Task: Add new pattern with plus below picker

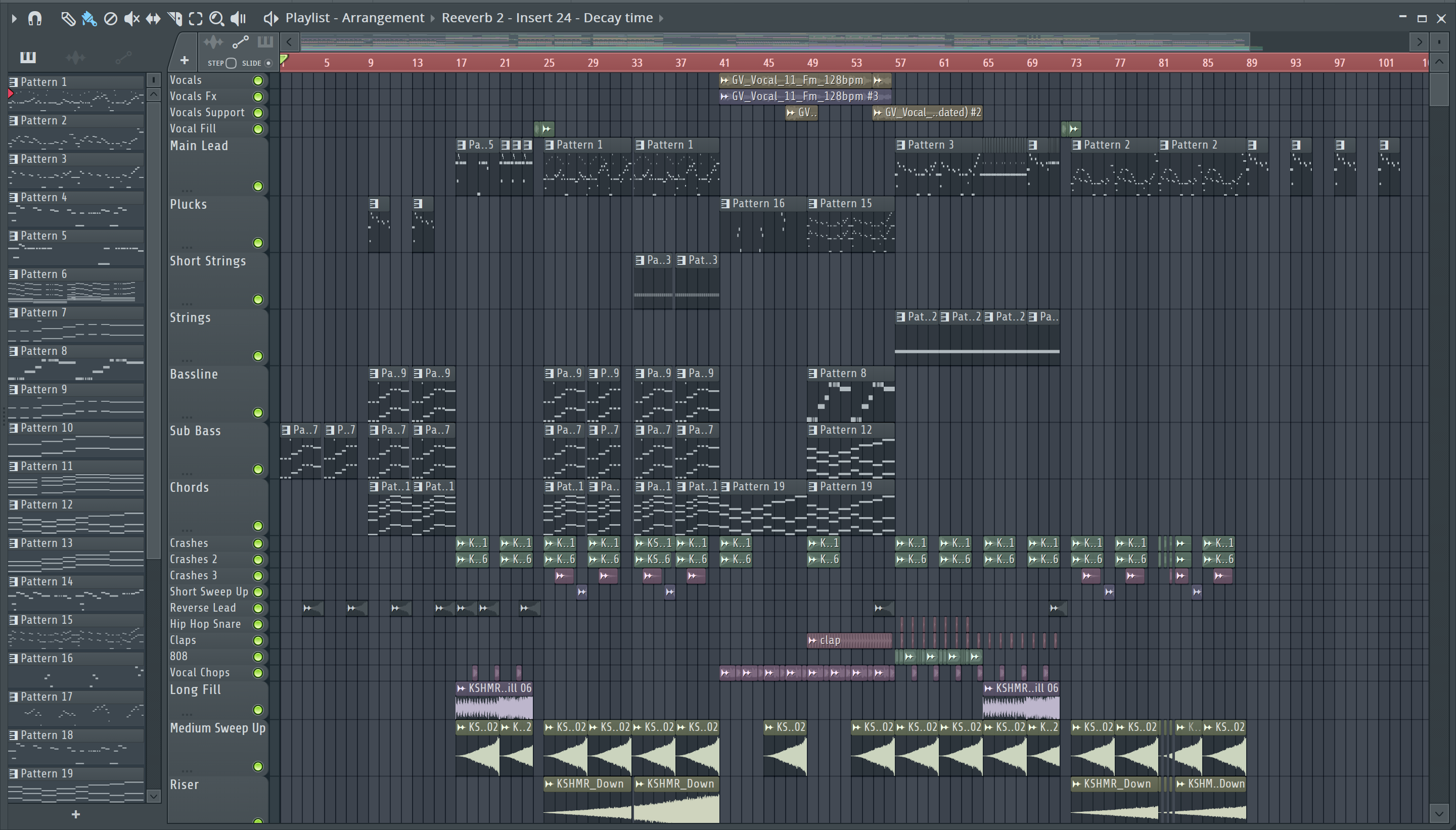Action: (x=76, y=815)
